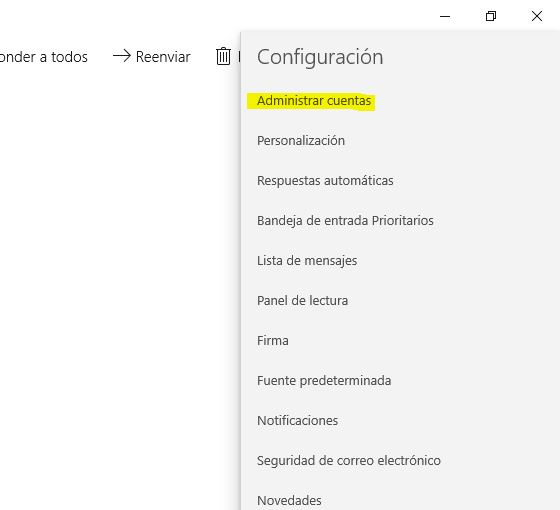
Task: Open Panel de lectura options
Action: click(x=302, y=301)
